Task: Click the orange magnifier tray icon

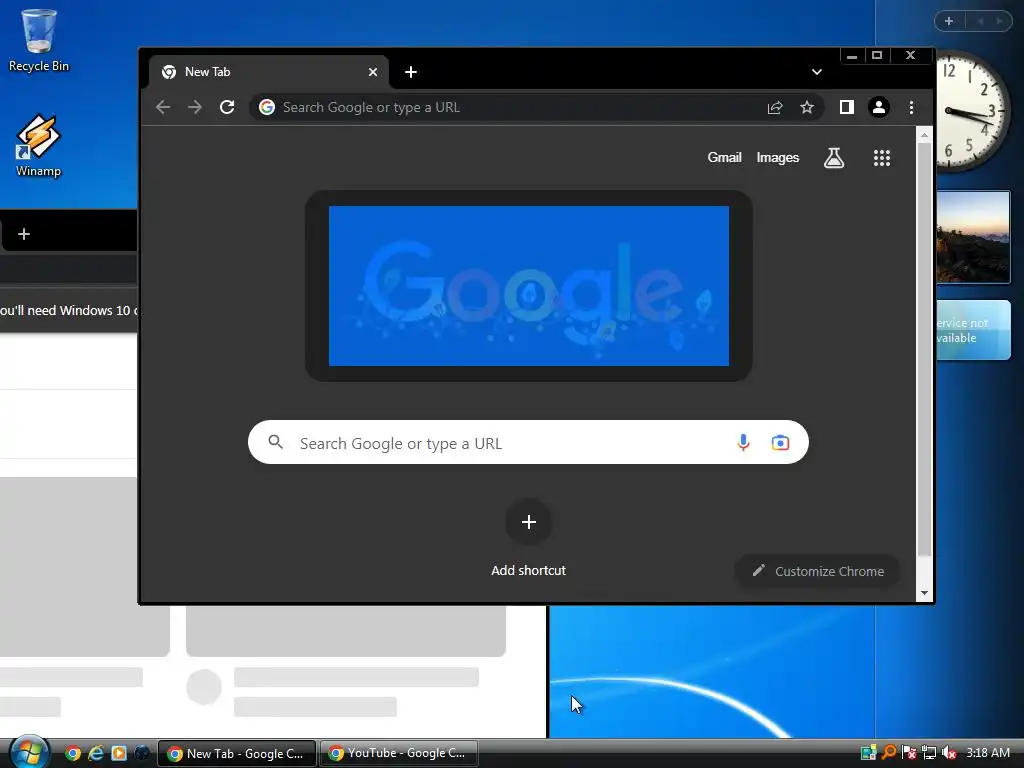Action: point(889,752)
